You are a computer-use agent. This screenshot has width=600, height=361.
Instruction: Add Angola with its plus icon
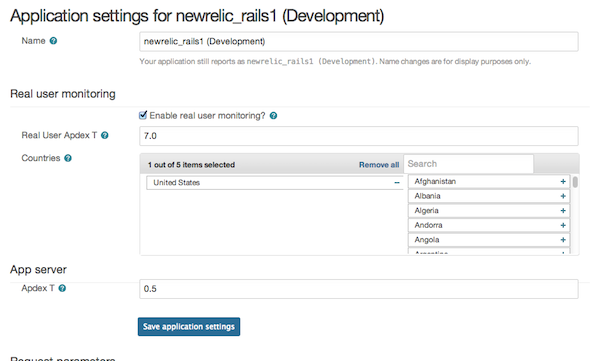point(563,240)
